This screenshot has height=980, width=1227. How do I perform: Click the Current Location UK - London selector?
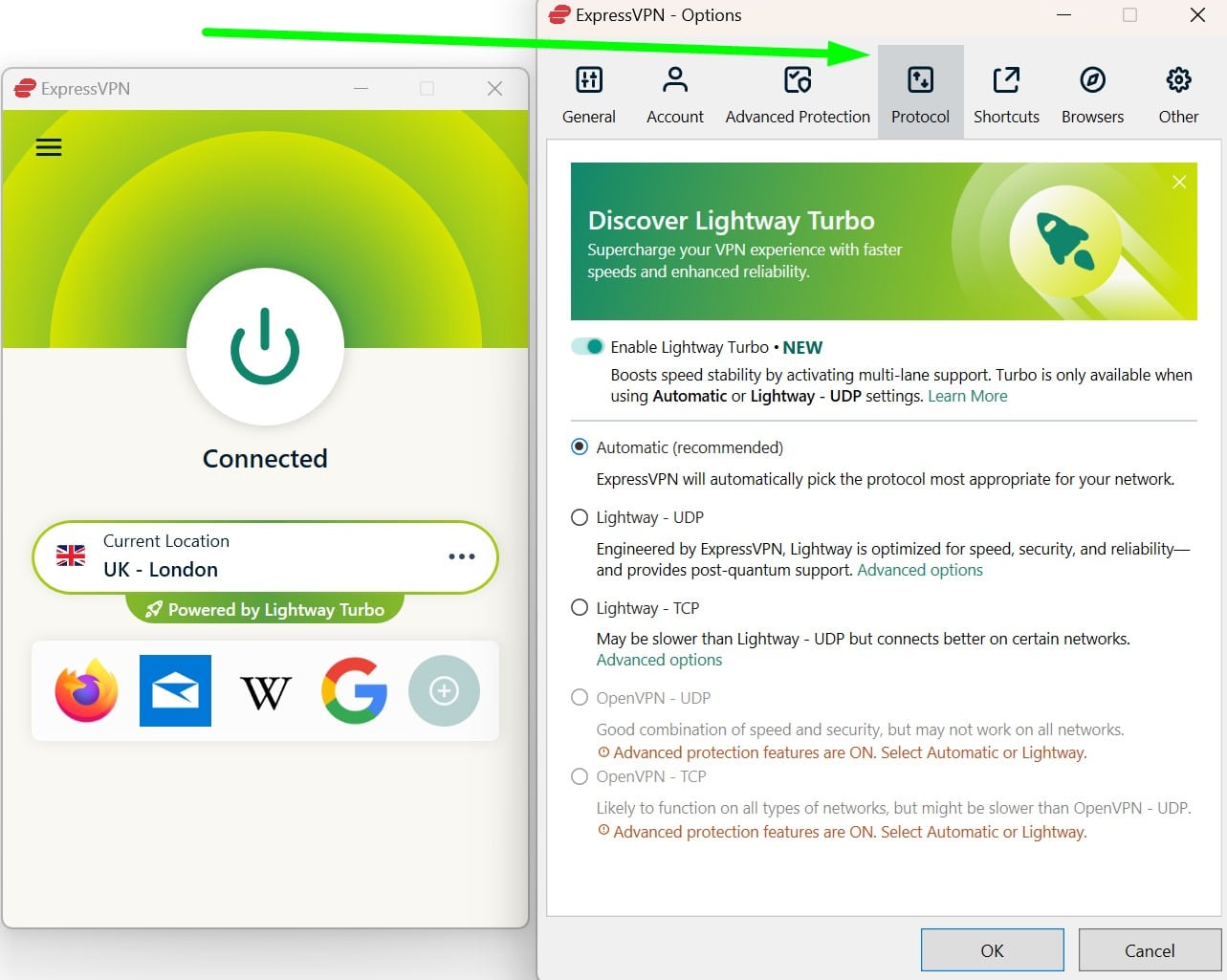click(x=265, y=556)
